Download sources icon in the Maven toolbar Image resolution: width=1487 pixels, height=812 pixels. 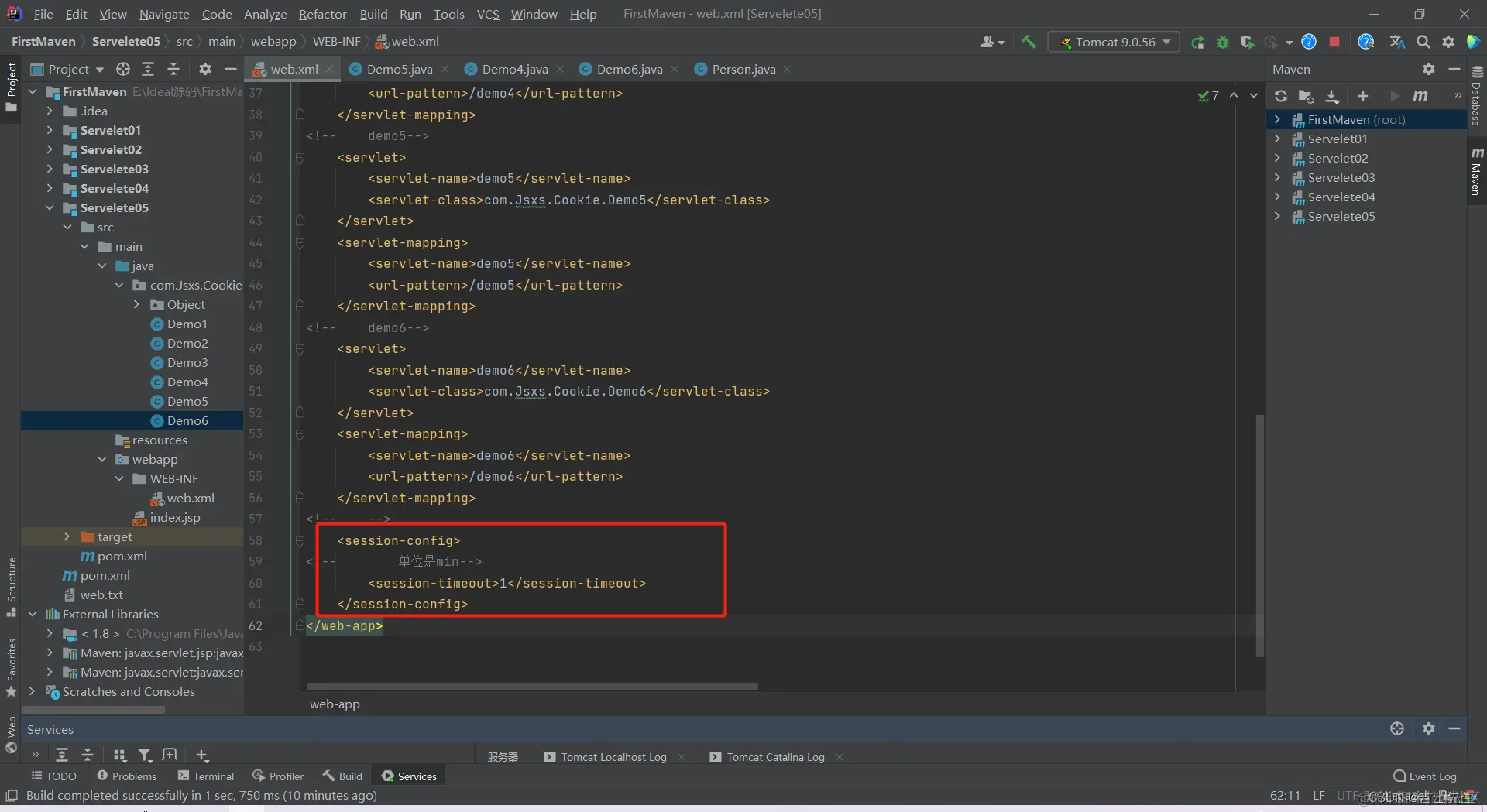click(1332, 96)
